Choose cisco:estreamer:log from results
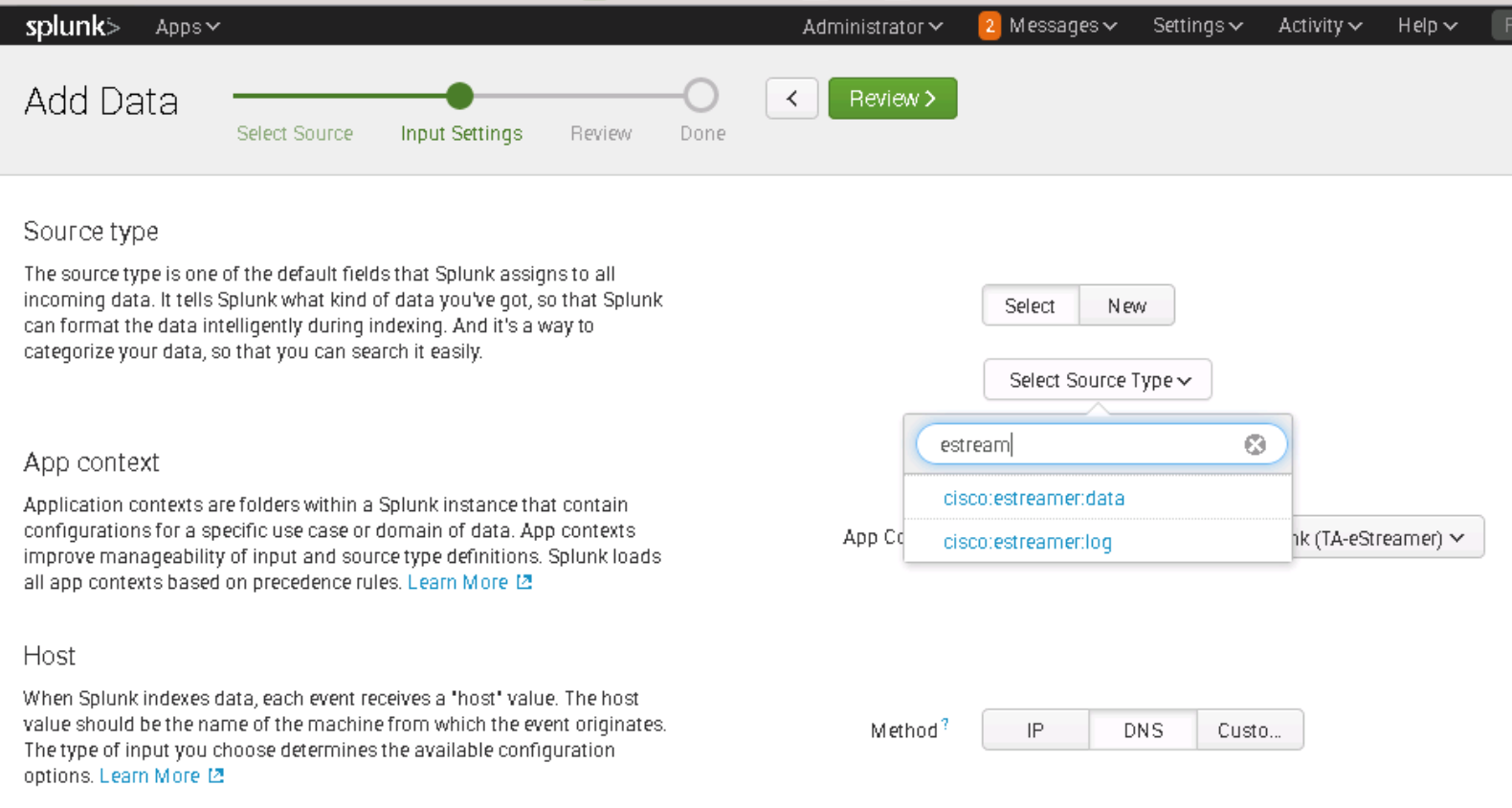 pos(1027,542)
